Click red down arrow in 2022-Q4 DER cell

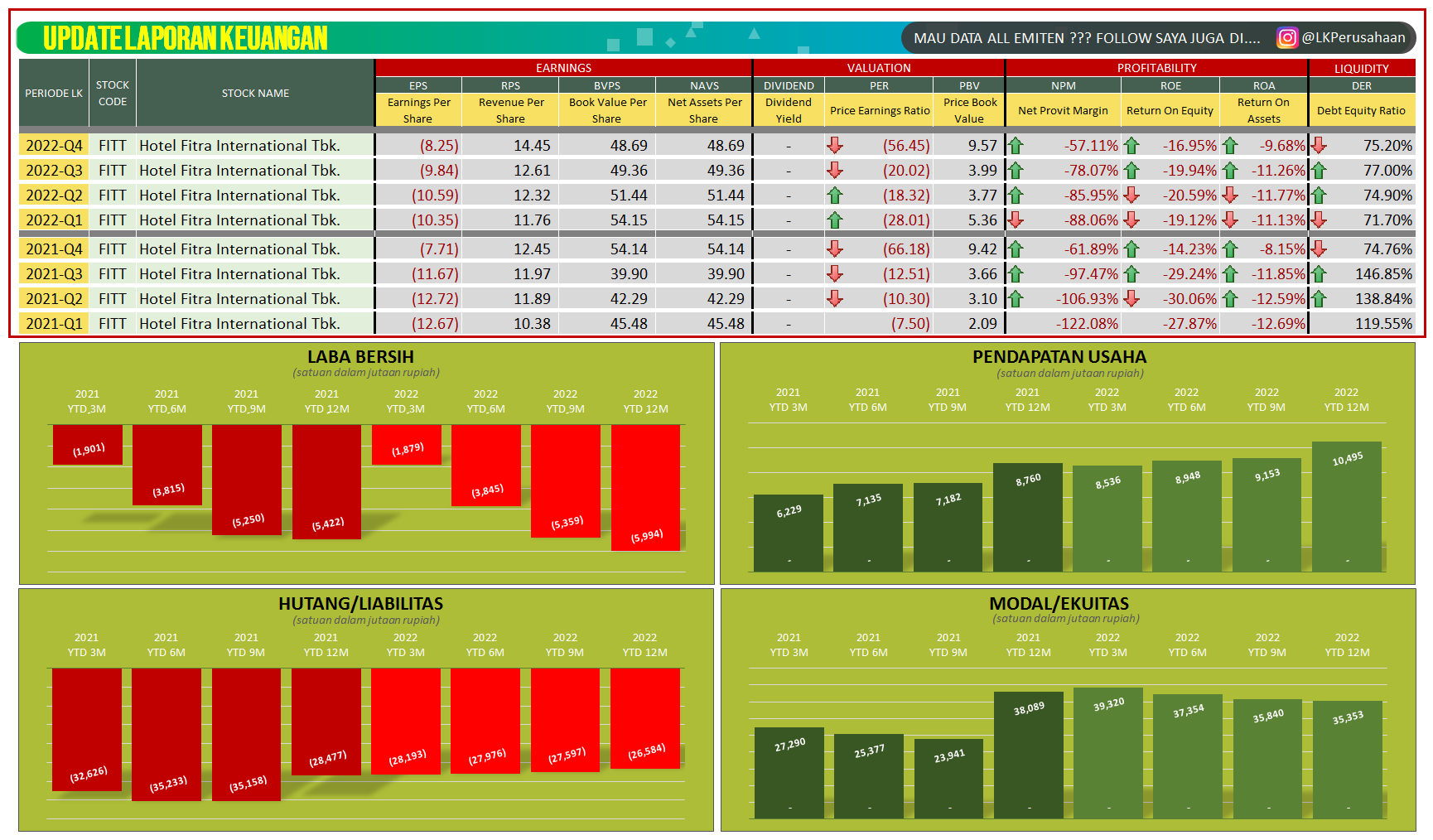(x=1317, y=145)
